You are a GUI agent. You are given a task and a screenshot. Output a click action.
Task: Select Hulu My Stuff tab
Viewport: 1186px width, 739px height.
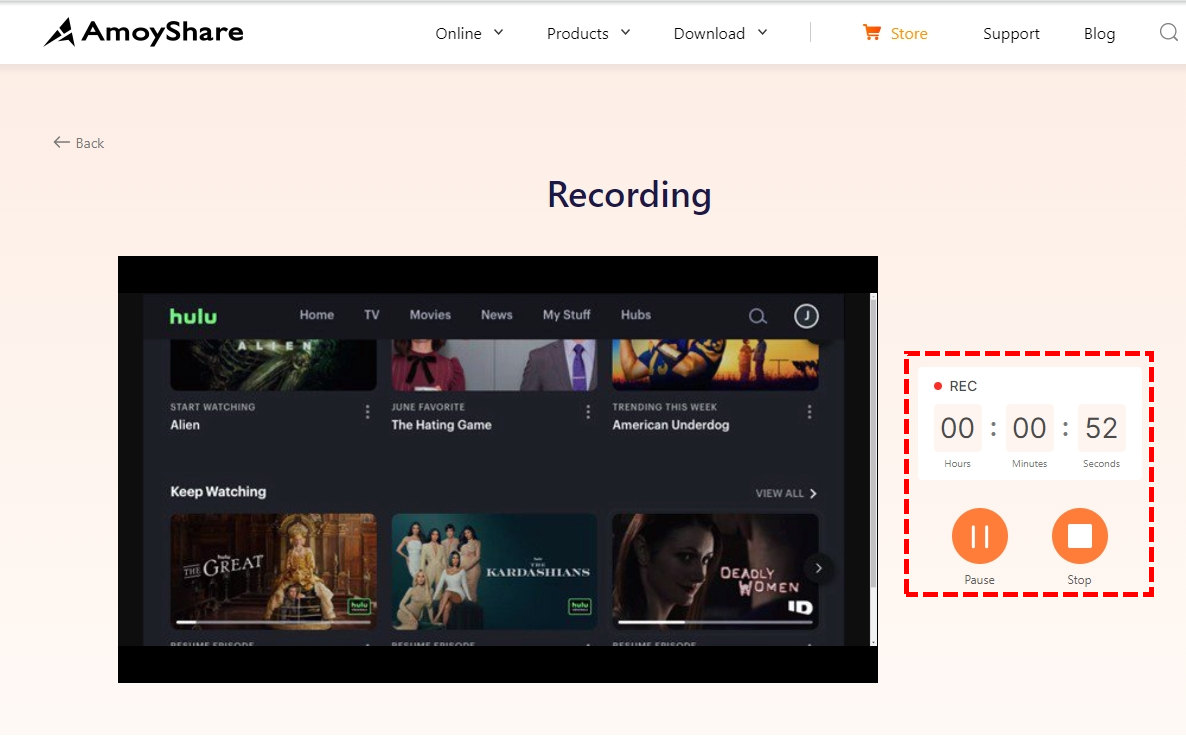coord(567,315)
